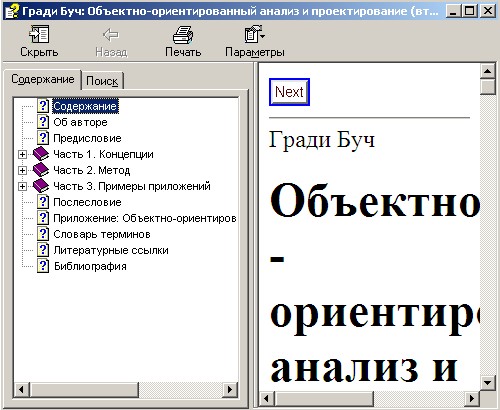
Task: Click the Print (Печать) printer icon
Action: coord(183,35)
